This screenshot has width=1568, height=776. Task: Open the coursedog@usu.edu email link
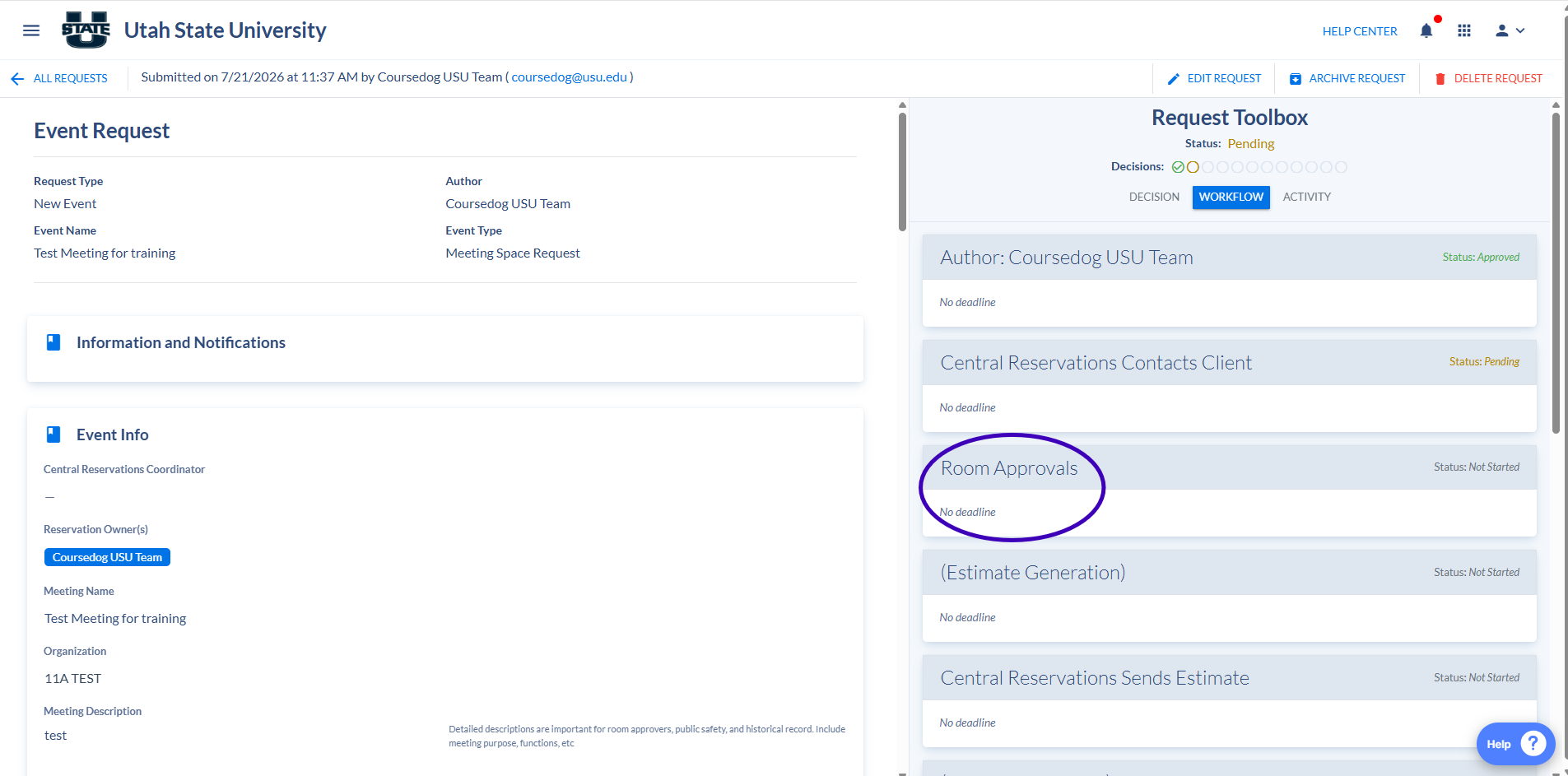(570, 77)
